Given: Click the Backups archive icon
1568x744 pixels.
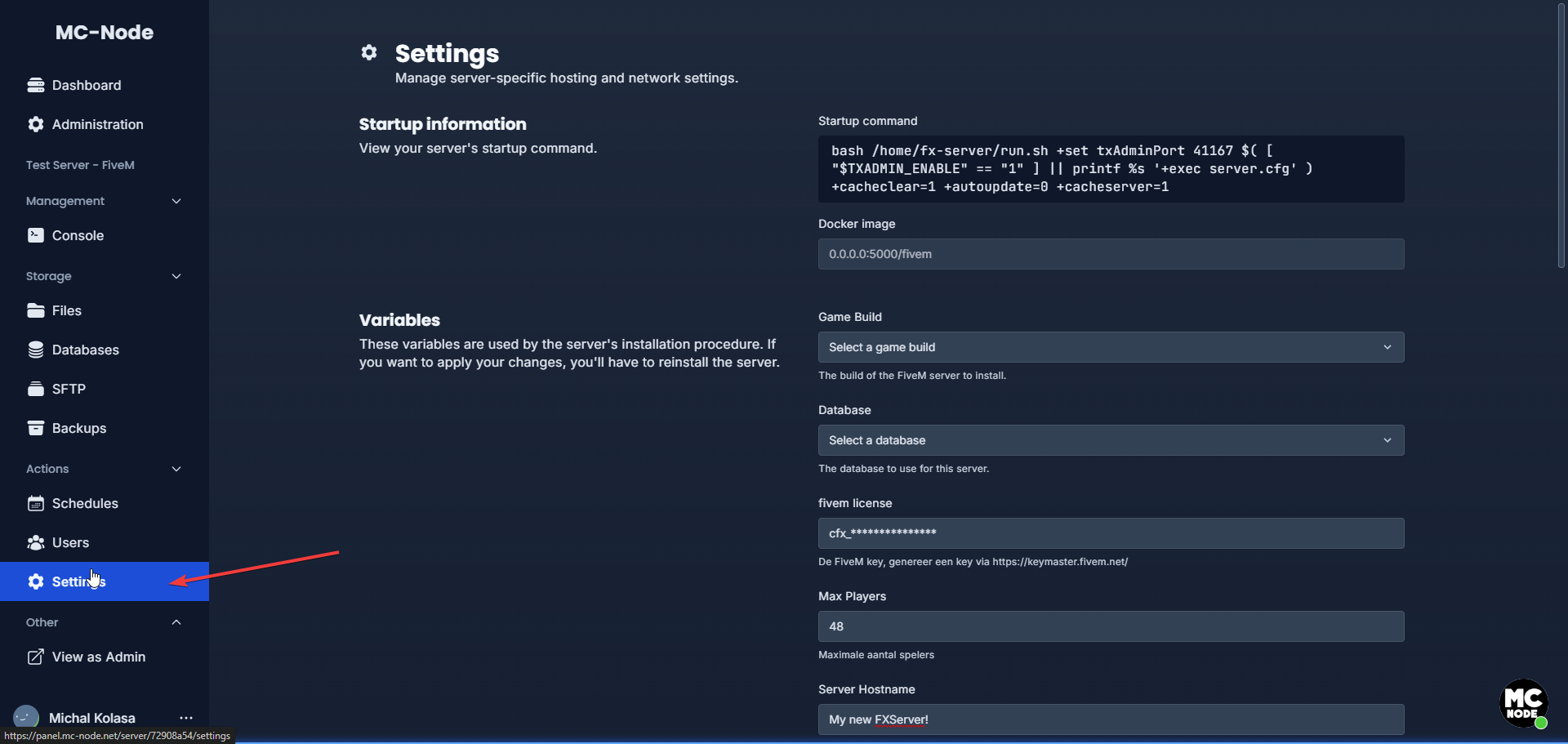Looking at the screenshot, I should (x=35, y=428).
